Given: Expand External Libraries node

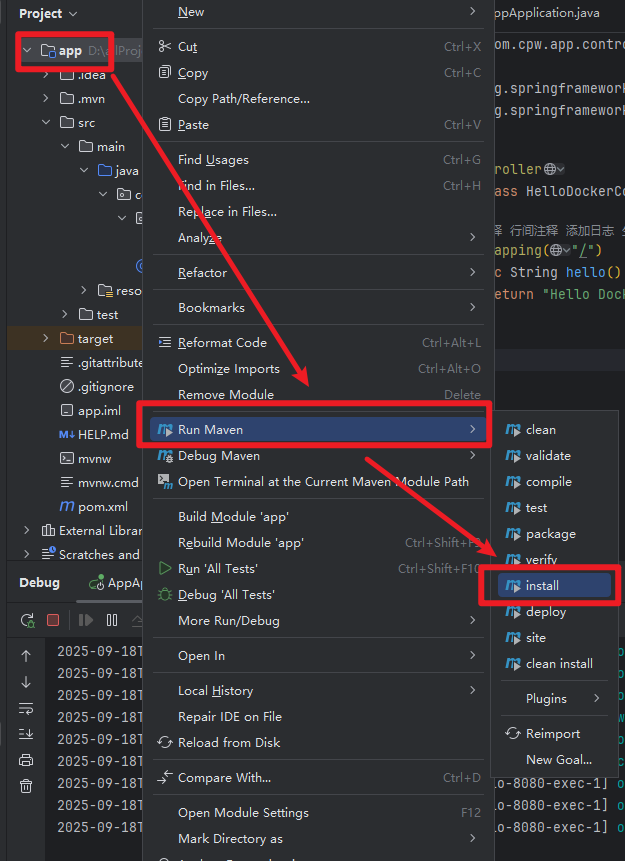Looking at the screenshot, I should click(26, 530).
